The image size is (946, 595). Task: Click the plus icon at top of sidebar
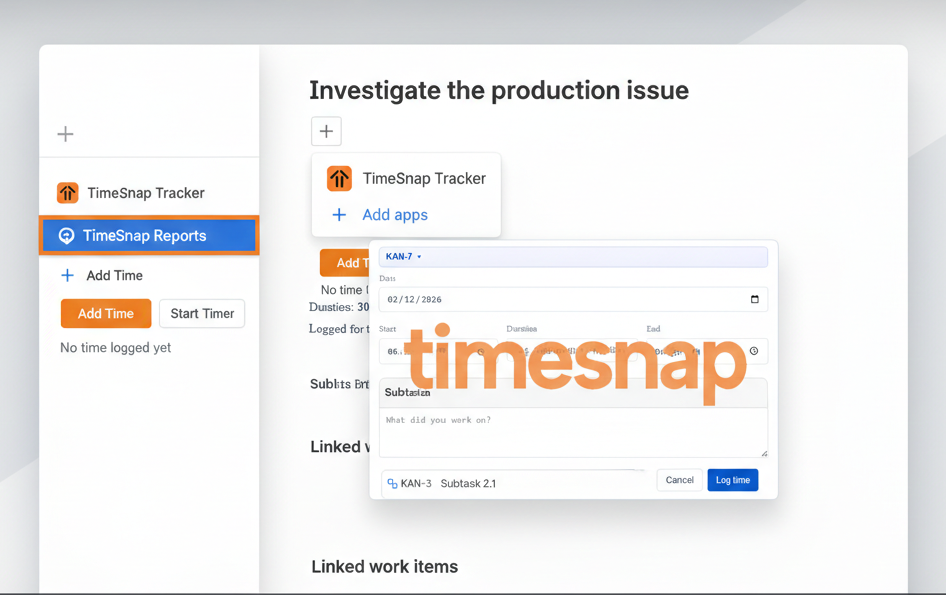point(66,134)
